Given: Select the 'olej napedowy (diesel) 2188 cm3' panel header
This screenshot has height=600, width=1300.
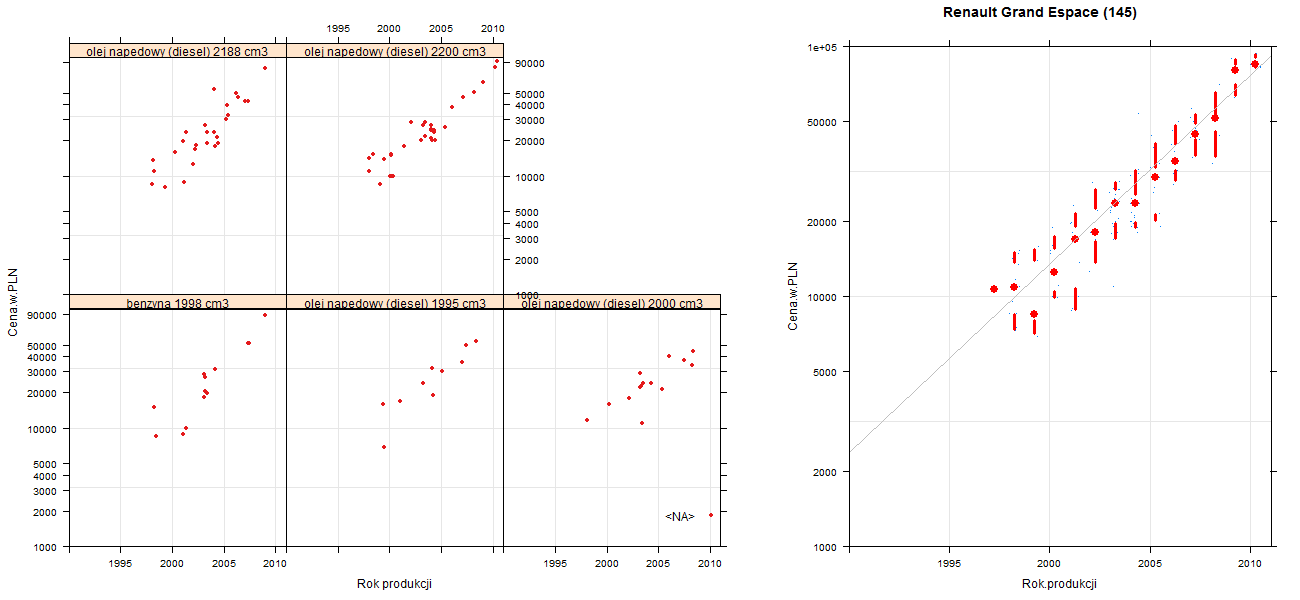Looking at the screenshot, I should coord(177,51).
